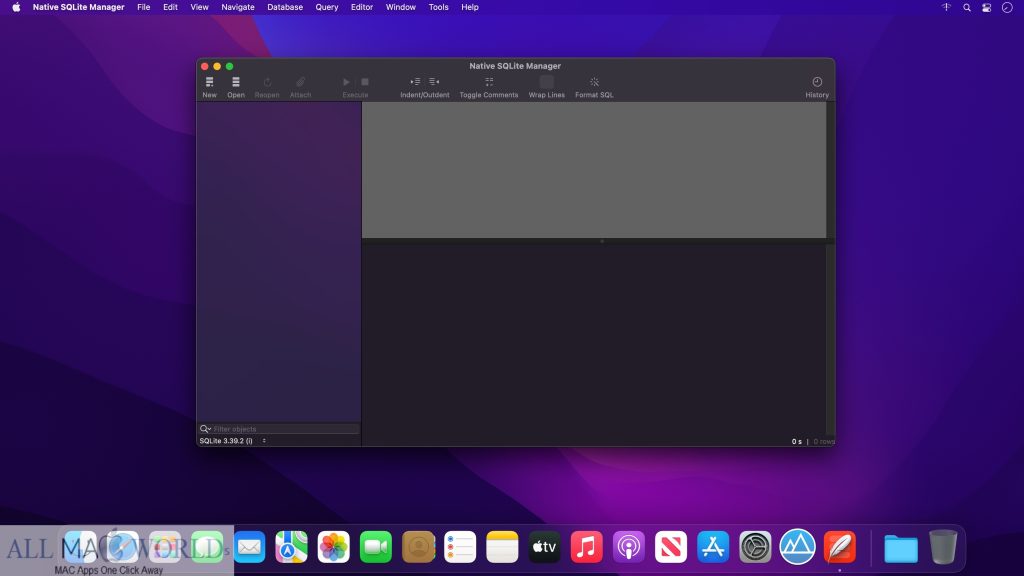Open Mail from the Dock
Viewport: 1024px width, 576px height.
pos(249,547)
